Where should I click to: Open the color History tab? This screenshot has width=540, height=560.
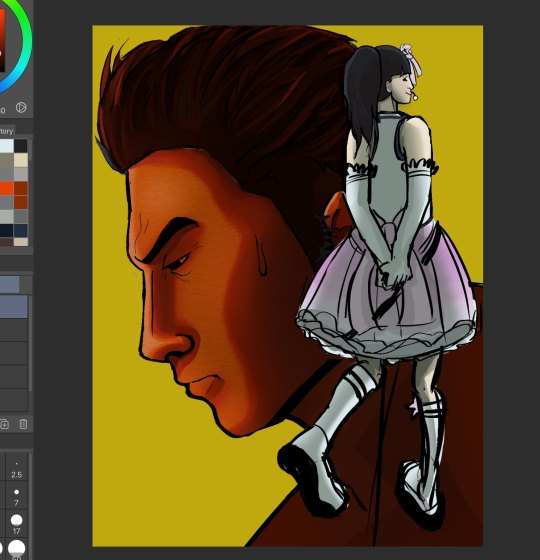(x=7, y=131)
